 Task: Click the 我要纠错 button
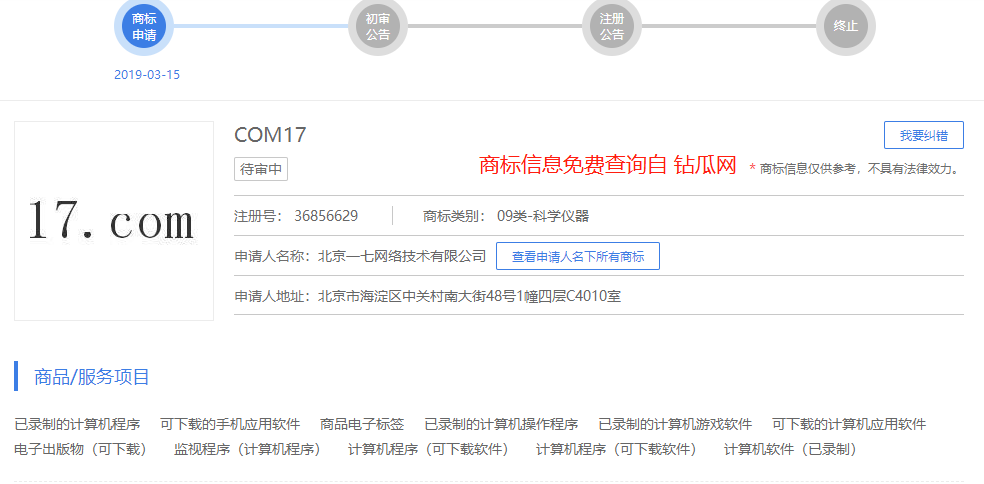(924, 135)
